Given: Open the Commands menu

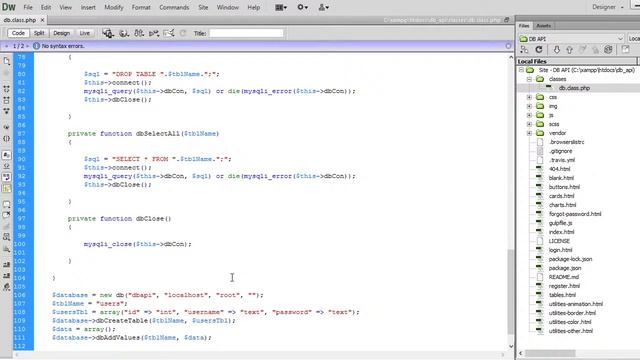Looking at the screenshot, I should tap(174, 7).
